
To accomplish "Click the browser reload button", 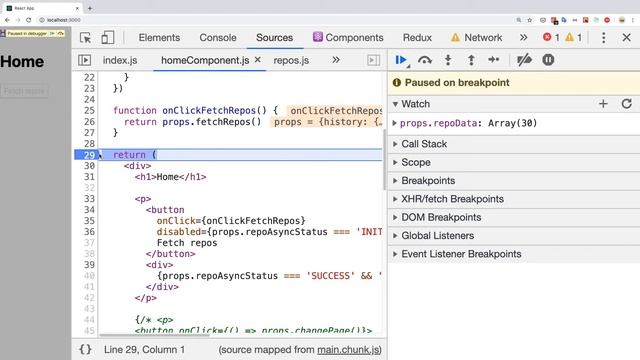I will tap(28, 20).
